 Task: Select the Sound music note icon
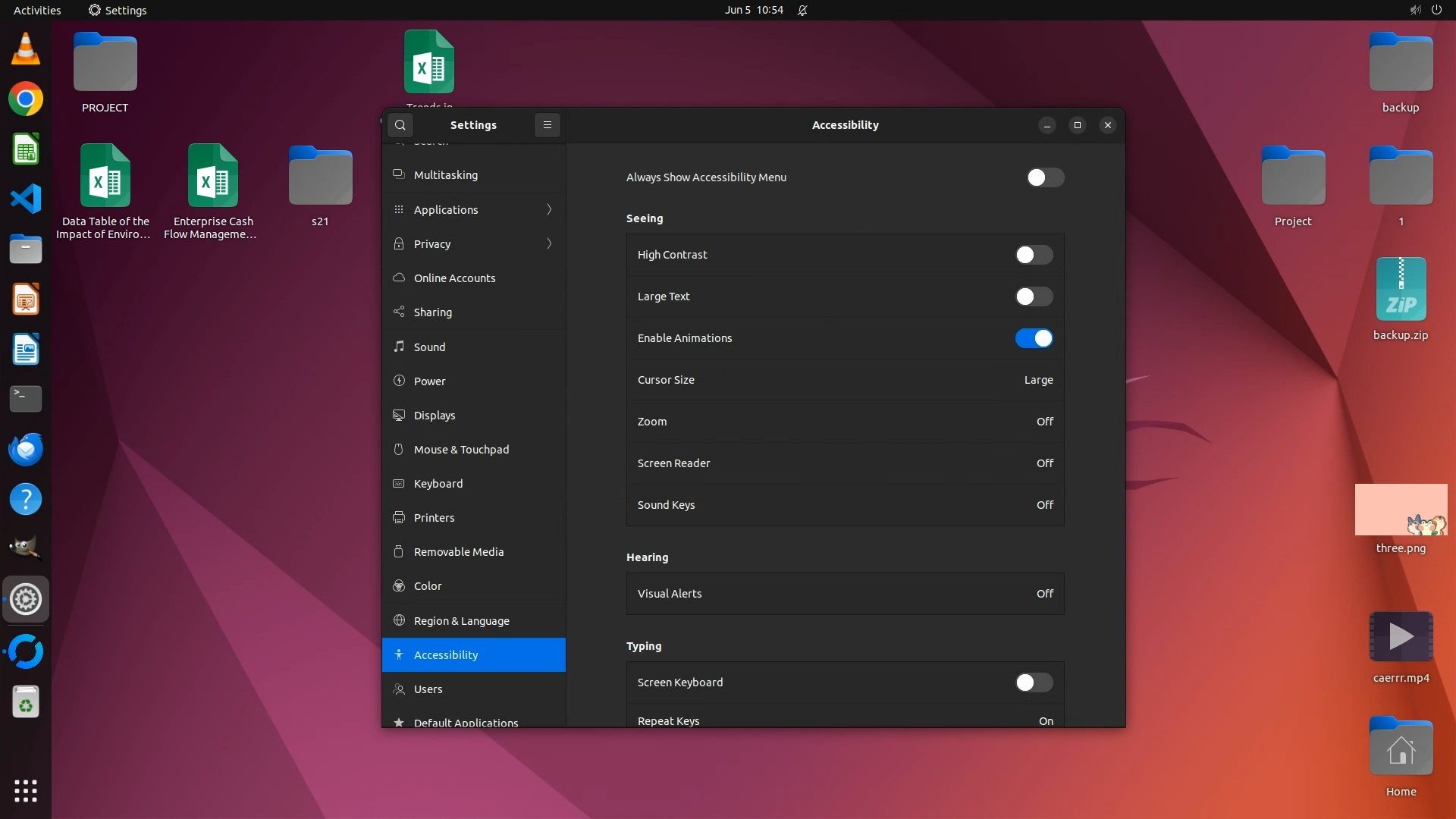click(x=399, y=347)
